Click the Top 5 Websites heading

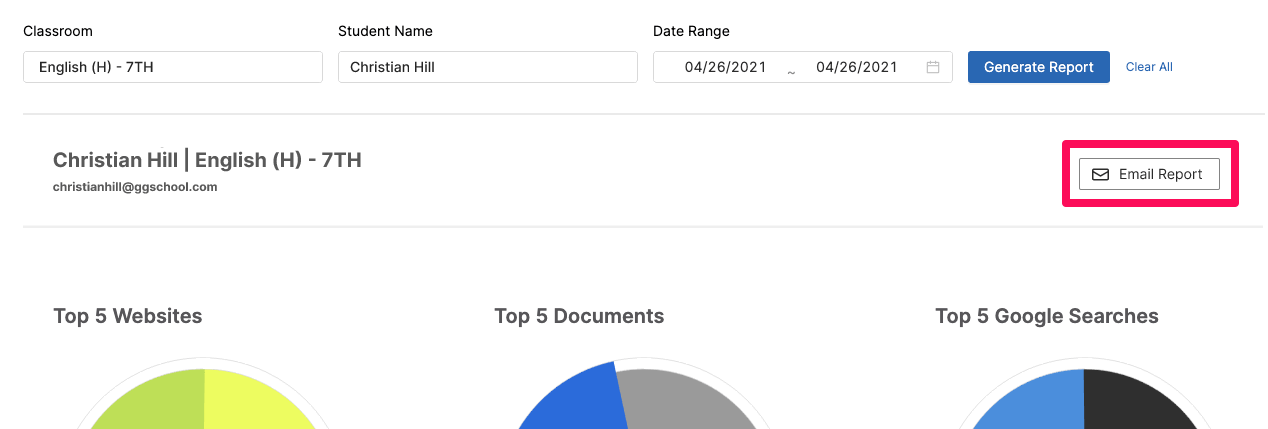pos(128,316)
